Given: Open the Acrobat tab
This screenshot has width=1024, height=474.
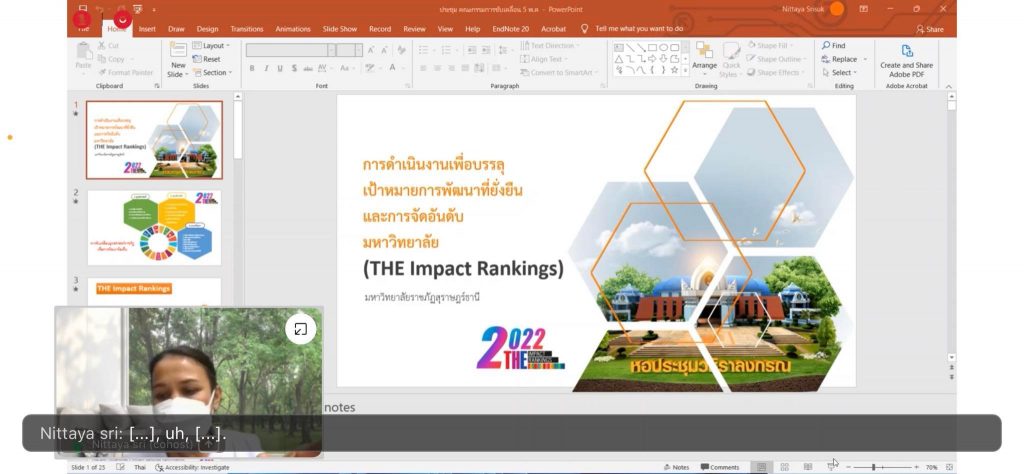Looking at the screenshot, I should coord(553,29).
